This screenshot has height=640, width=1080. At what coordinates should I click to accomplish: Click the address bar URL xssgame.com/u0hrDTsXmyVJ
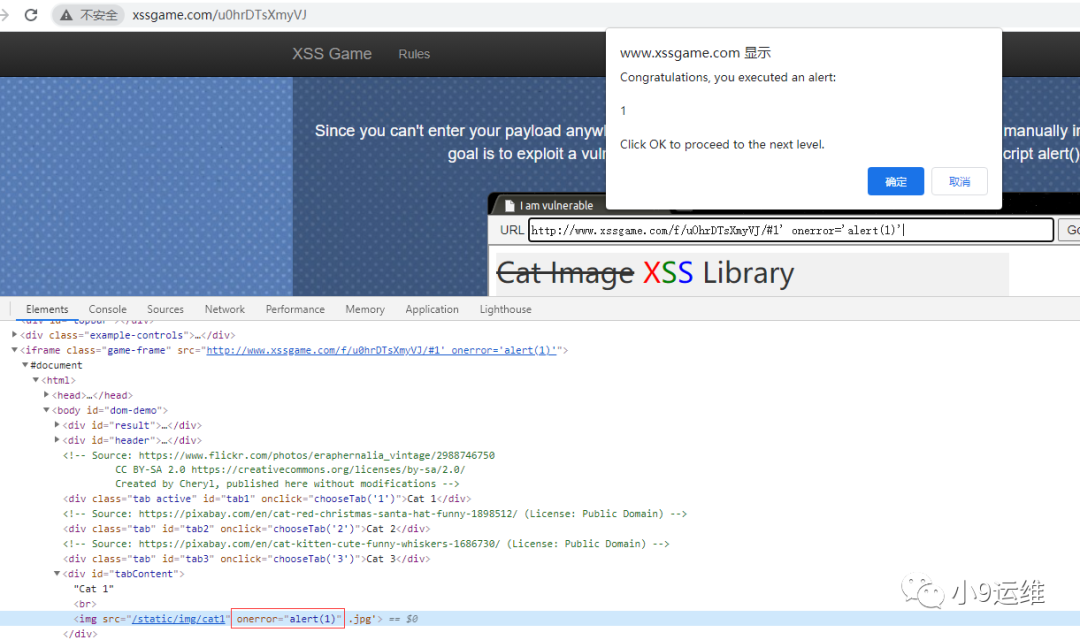(219, 15)
